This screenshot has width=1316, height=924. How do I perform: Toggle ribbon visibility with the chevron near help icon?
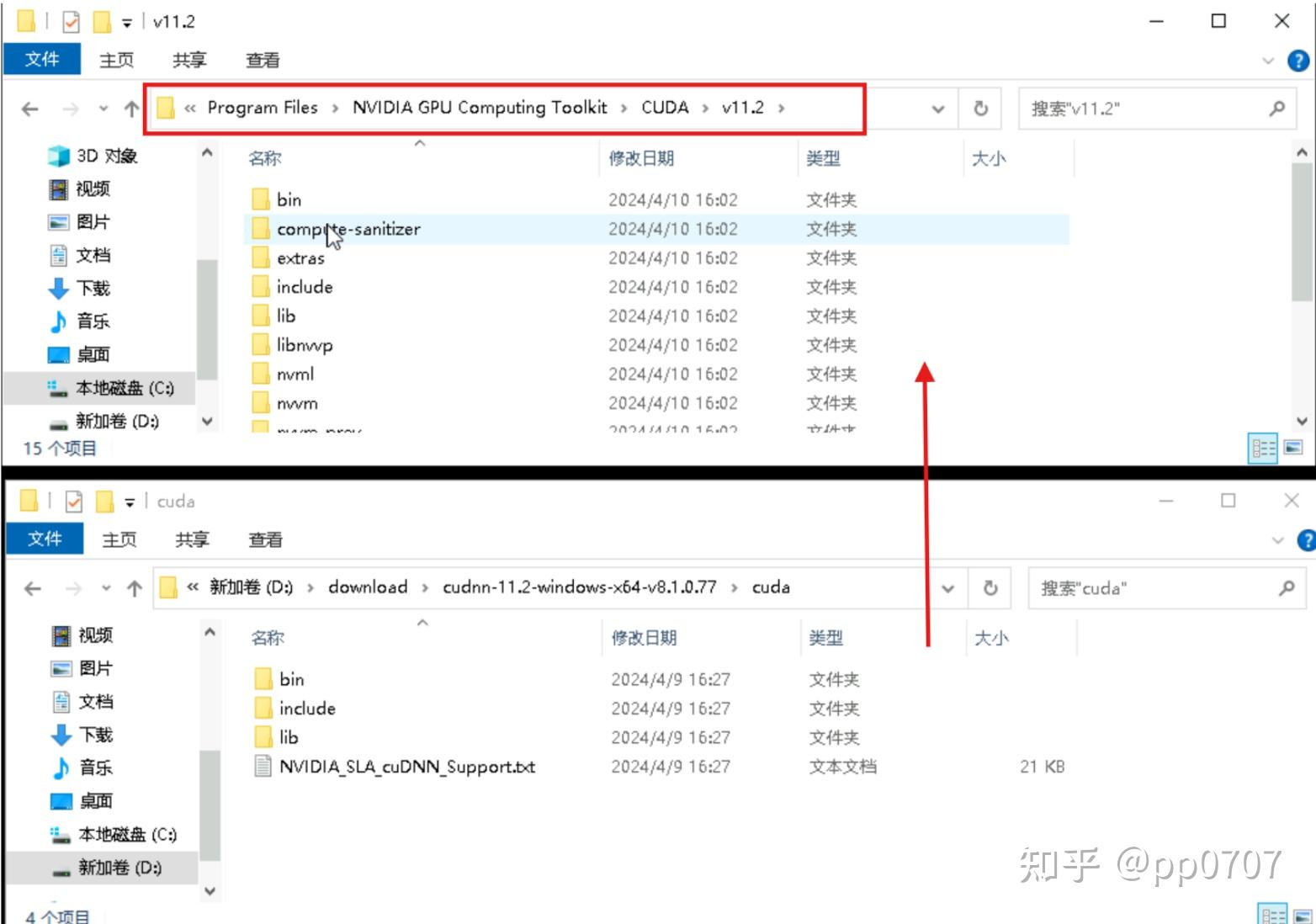coord(1269,60)
